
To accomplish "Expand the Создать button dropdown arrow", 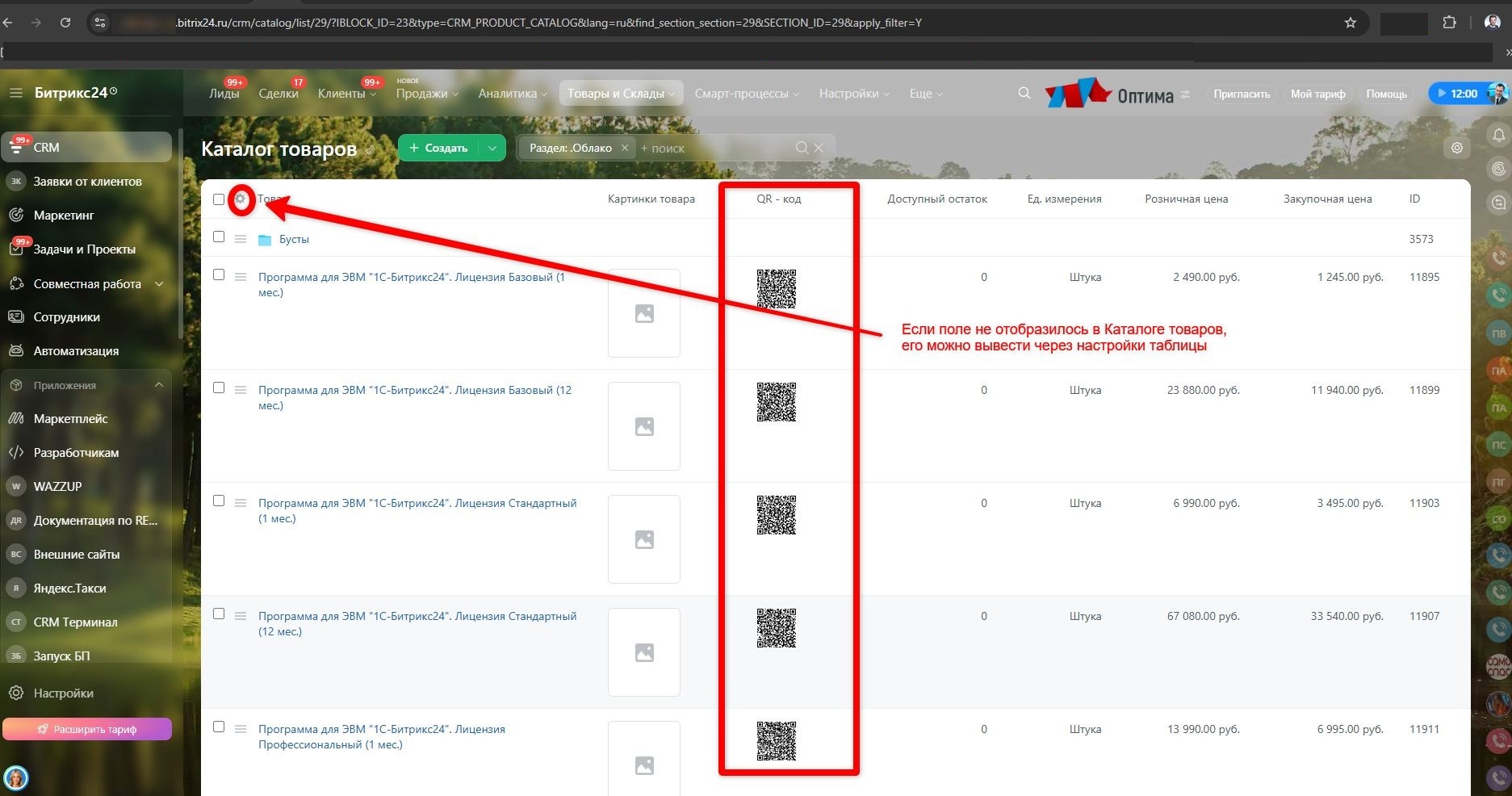I will coord(492,148).
